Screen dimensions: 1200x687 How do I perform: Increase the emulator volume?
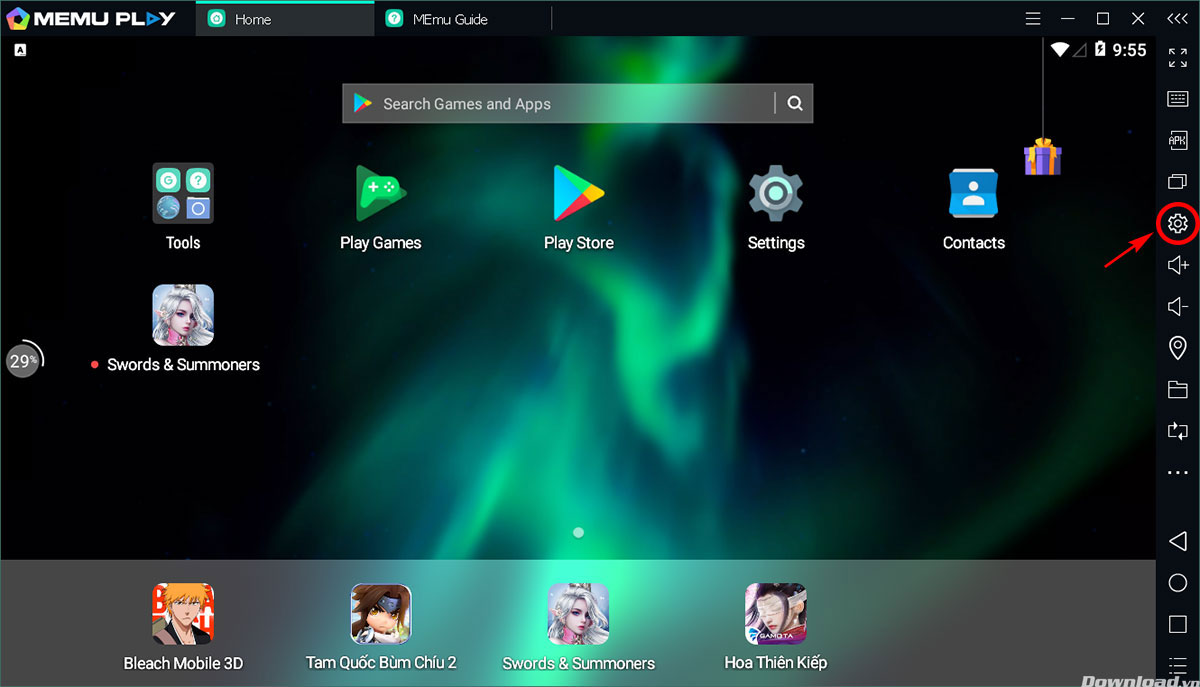point(1176,264)
